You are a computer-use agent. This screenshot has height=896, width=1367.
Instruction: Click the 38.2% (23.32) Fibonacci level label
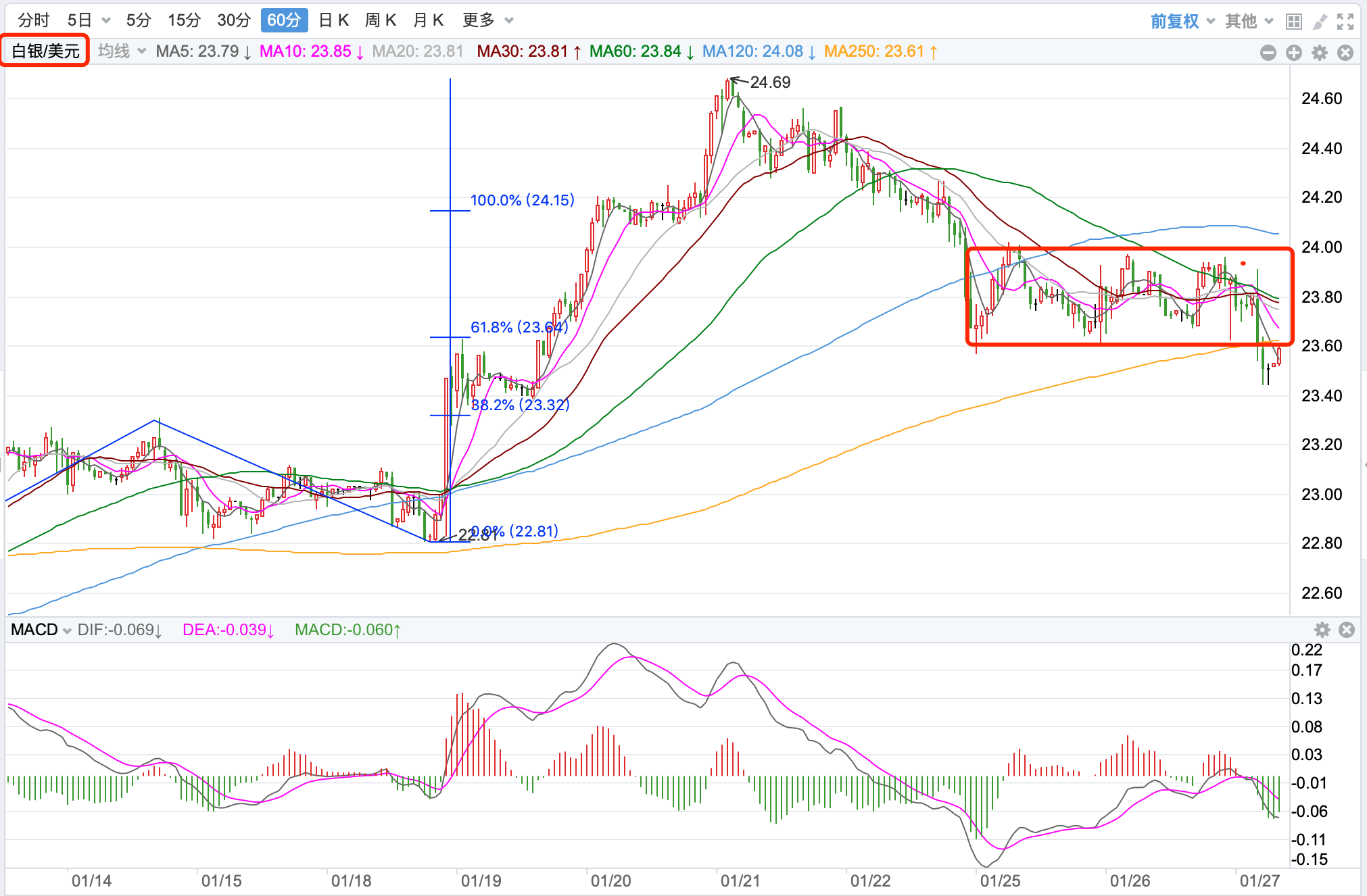520,405
